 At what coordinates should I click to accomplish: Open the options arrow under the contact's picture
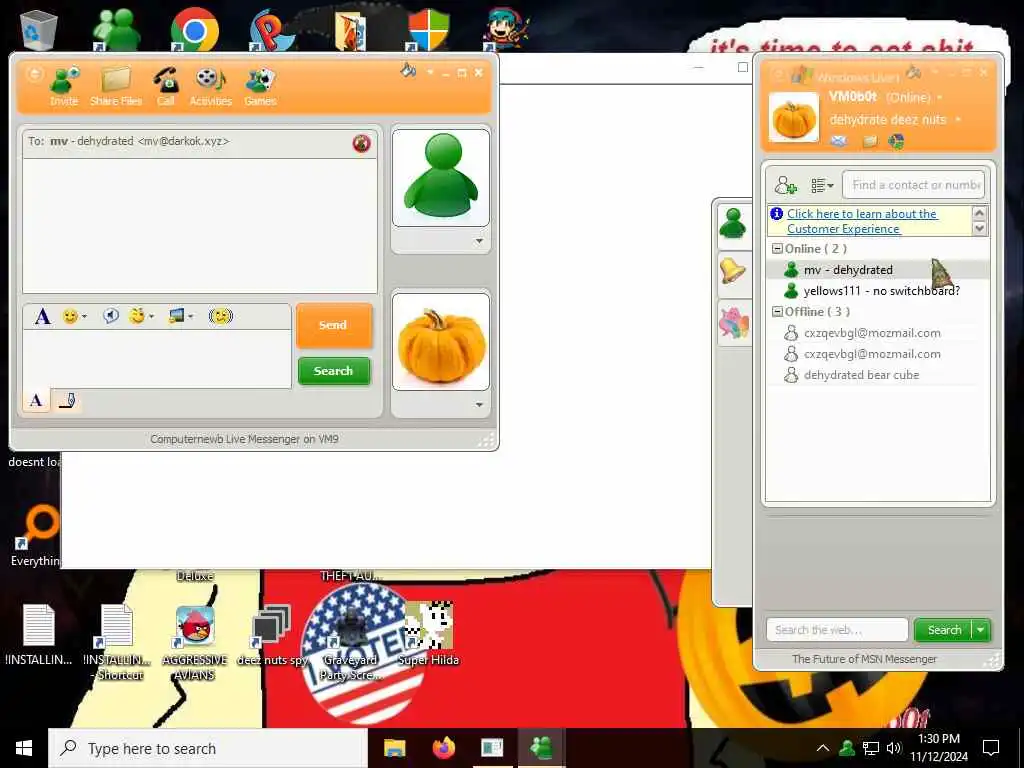pyautogui.click(x=479, y=241)
